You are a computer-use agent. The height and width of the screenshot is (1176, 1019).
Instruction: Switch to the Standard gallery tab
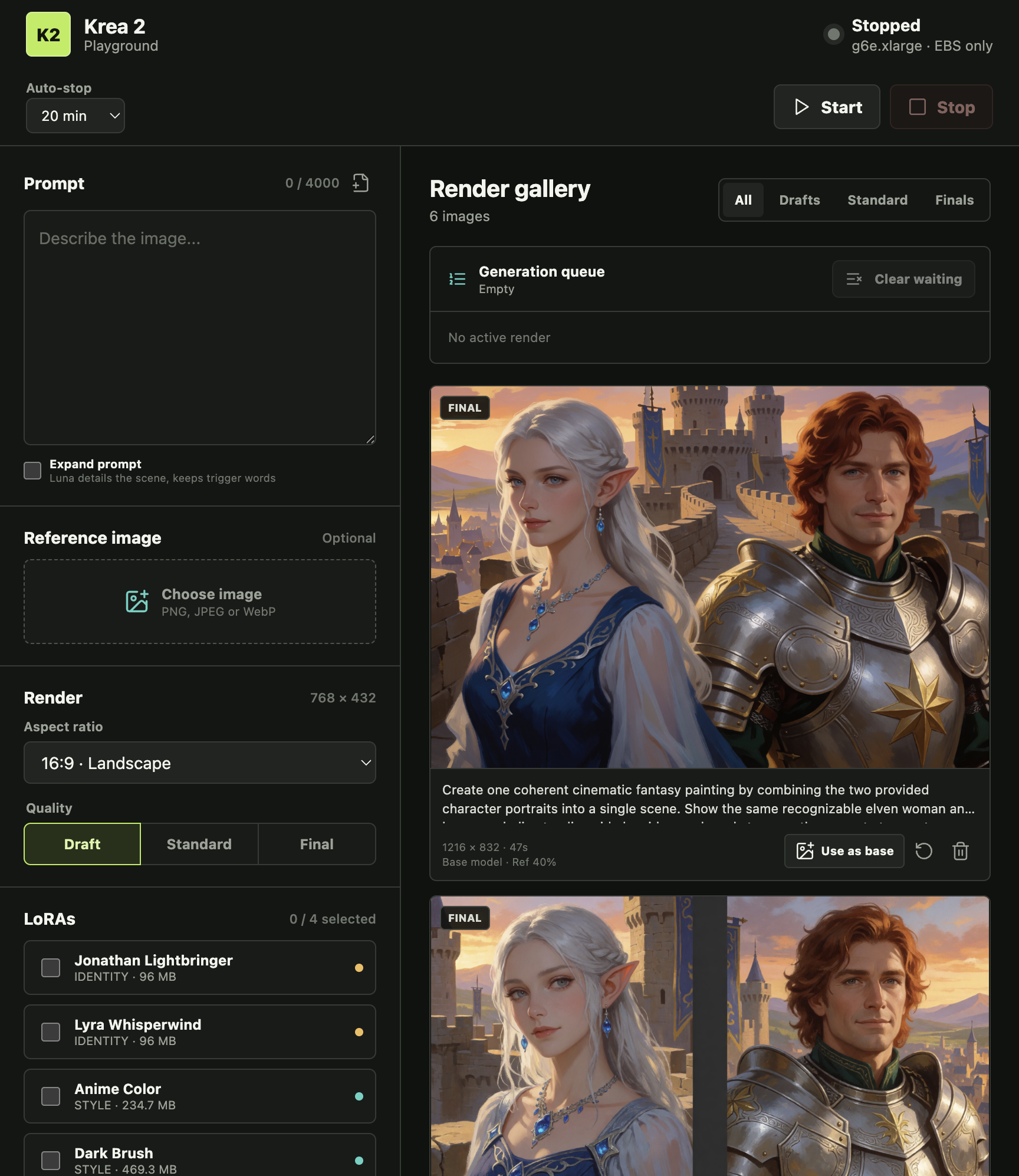coord(877,200)
